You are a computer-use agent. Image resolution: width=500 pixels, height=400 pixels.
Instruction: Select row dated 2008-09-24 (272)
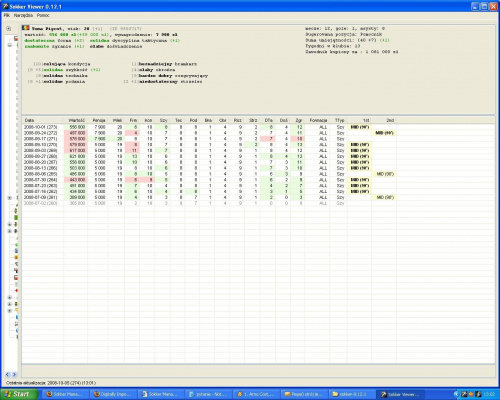point(209,133)
